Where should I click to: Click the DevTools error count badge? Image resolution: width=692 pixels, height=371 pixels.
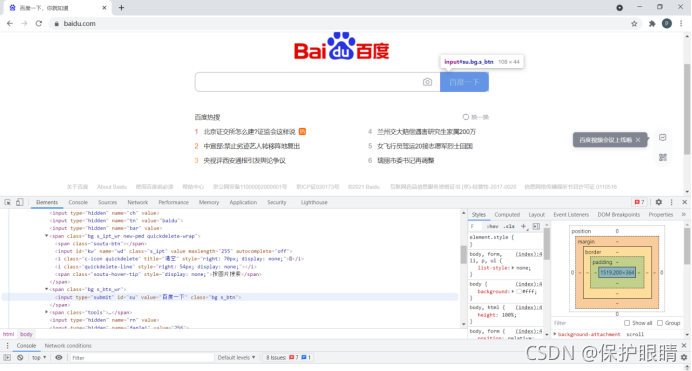pyautogui.click(x=639, y=202)
